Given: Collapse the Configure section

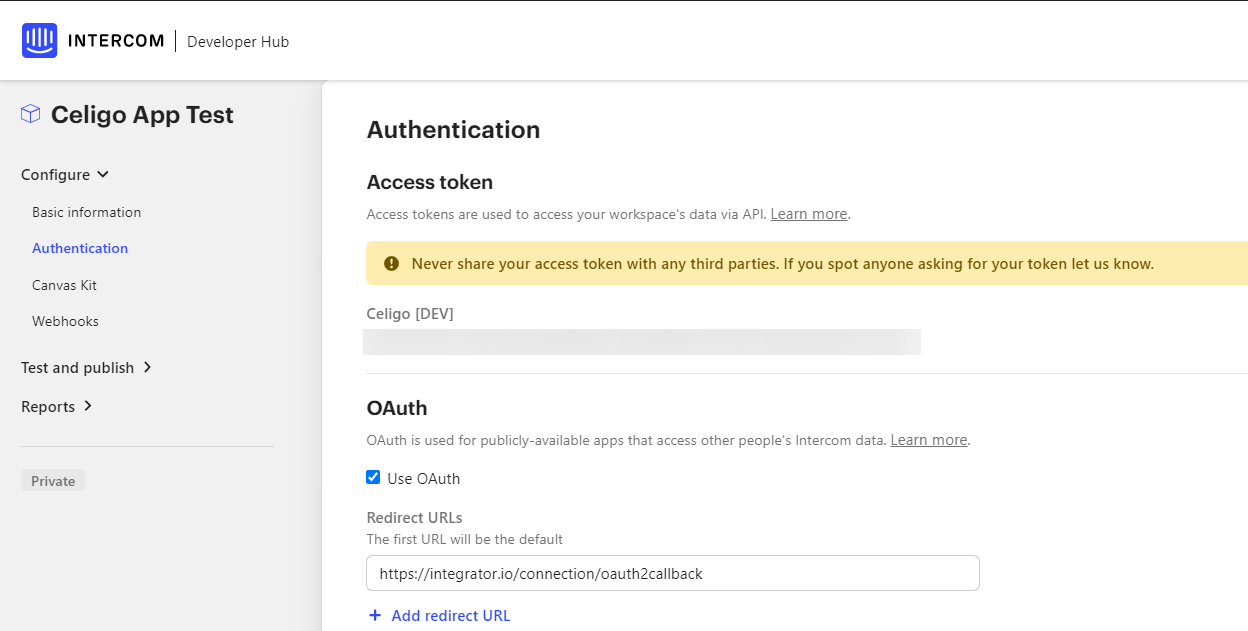Looking at the screenshot, I should coord(65,174).
